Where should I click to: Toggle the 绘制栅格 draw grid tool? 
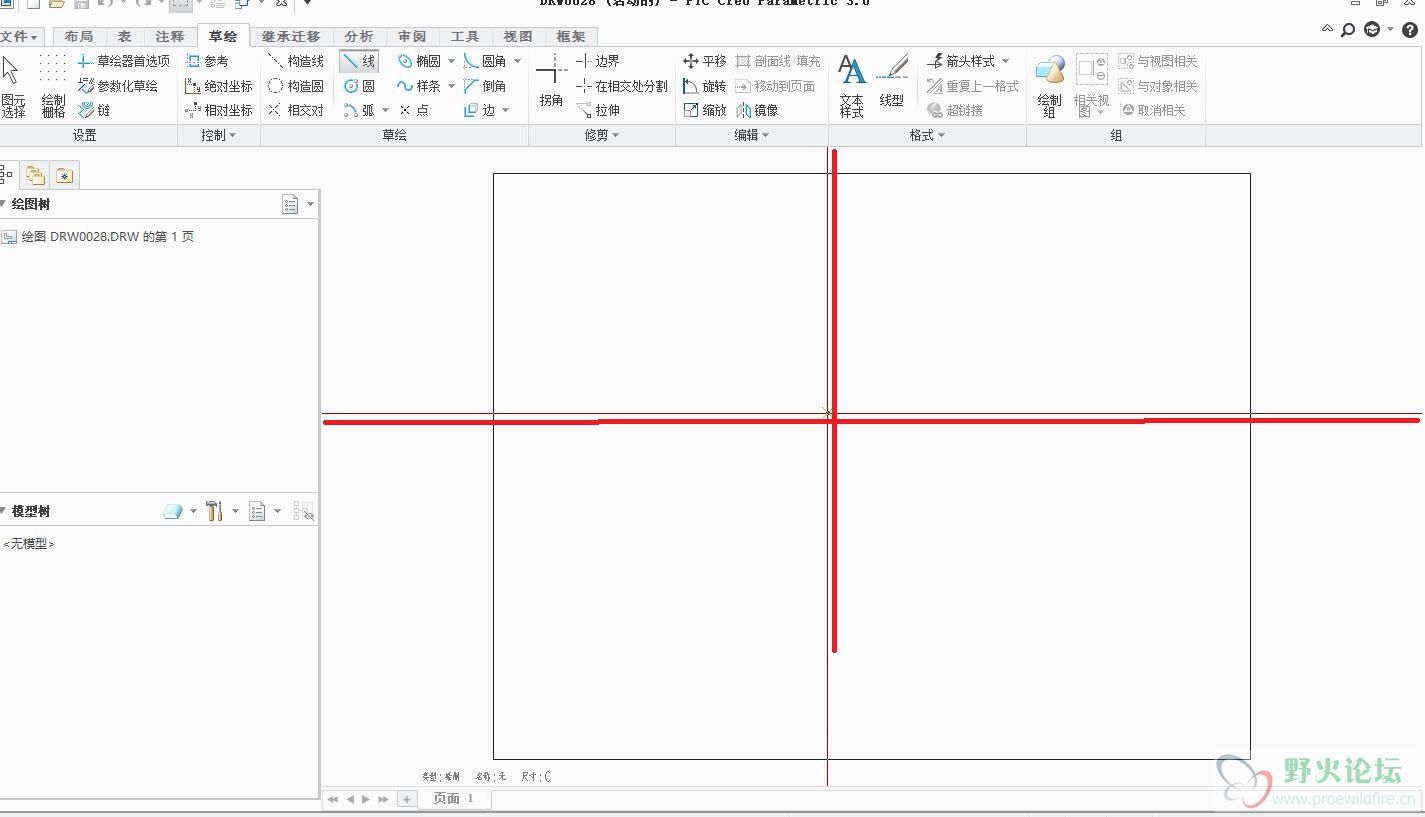click(x=53, y=86)
